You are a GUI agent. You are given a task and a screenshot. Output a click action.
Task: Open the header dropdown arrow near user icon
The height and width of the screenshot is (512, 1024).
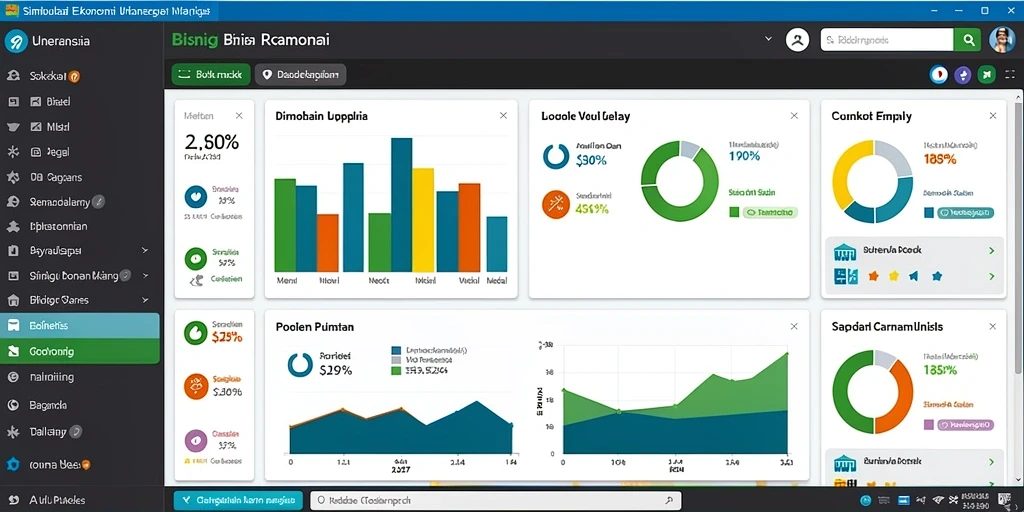767,39
